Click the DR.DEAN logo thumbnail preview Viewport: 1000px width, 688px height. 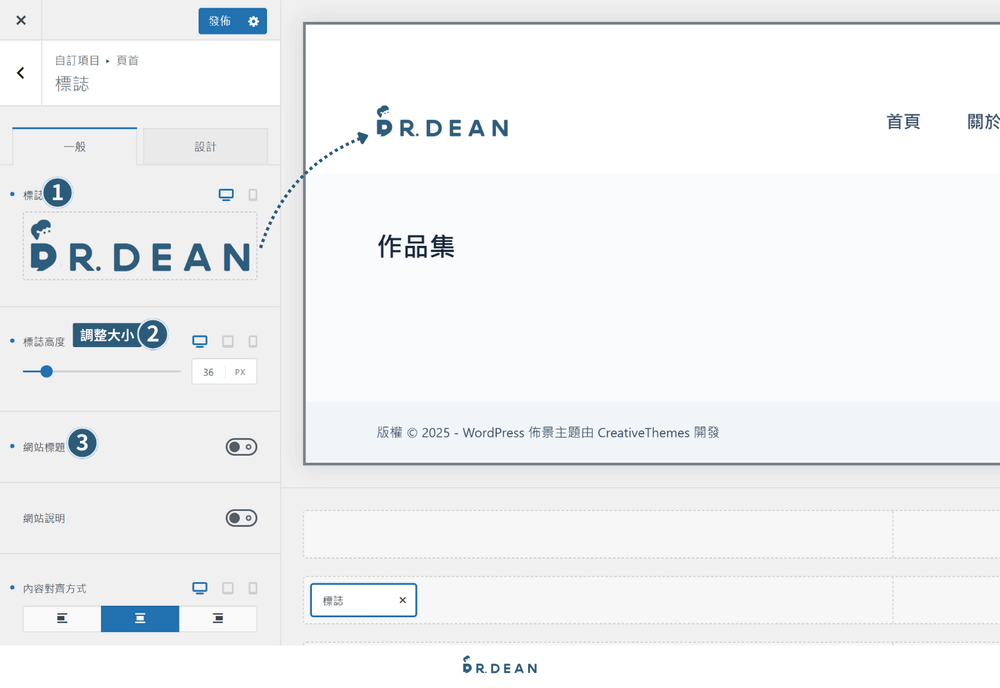140,252
